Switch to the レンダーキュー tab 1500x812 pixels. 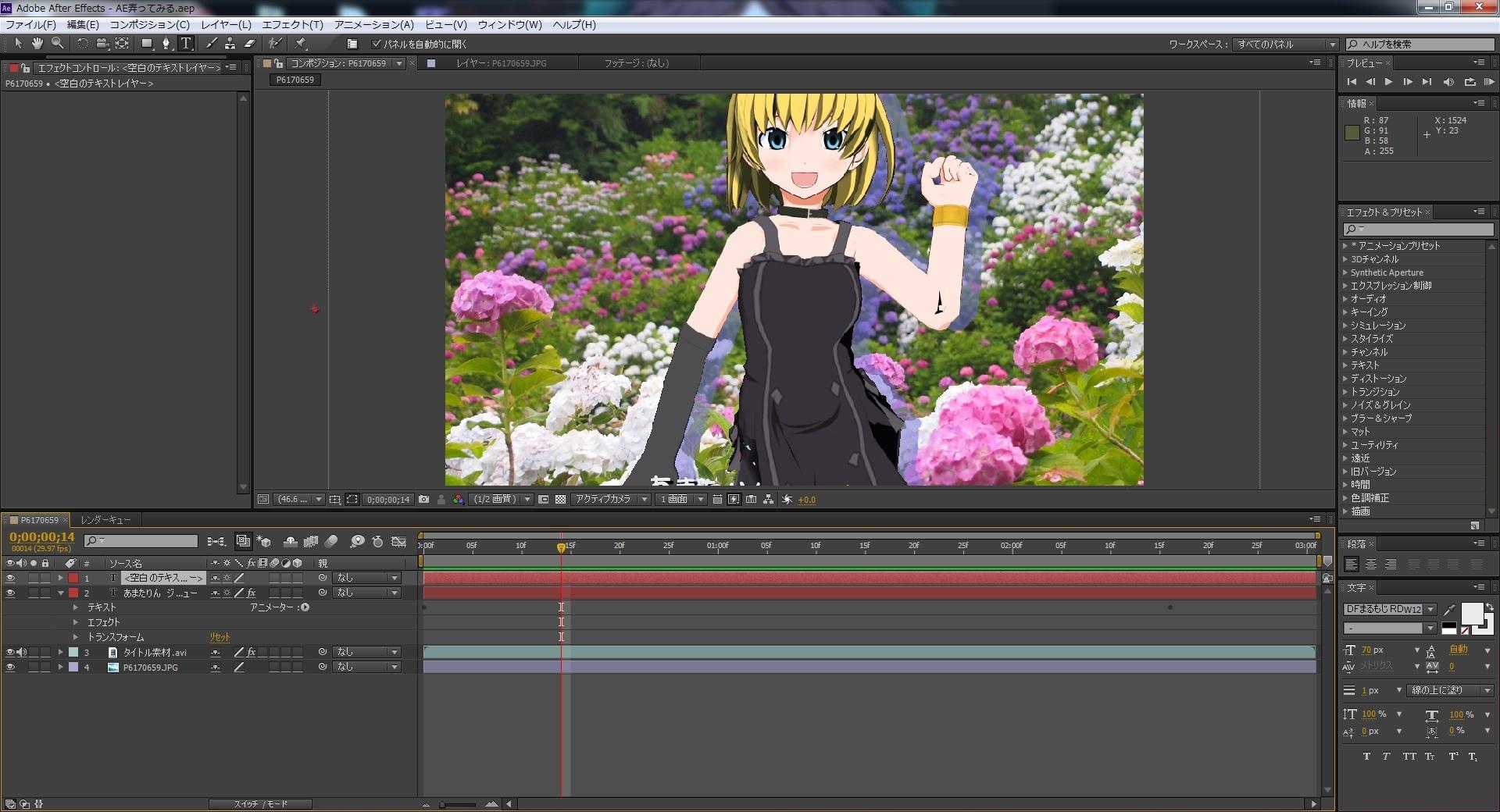(x=105, y=520)
